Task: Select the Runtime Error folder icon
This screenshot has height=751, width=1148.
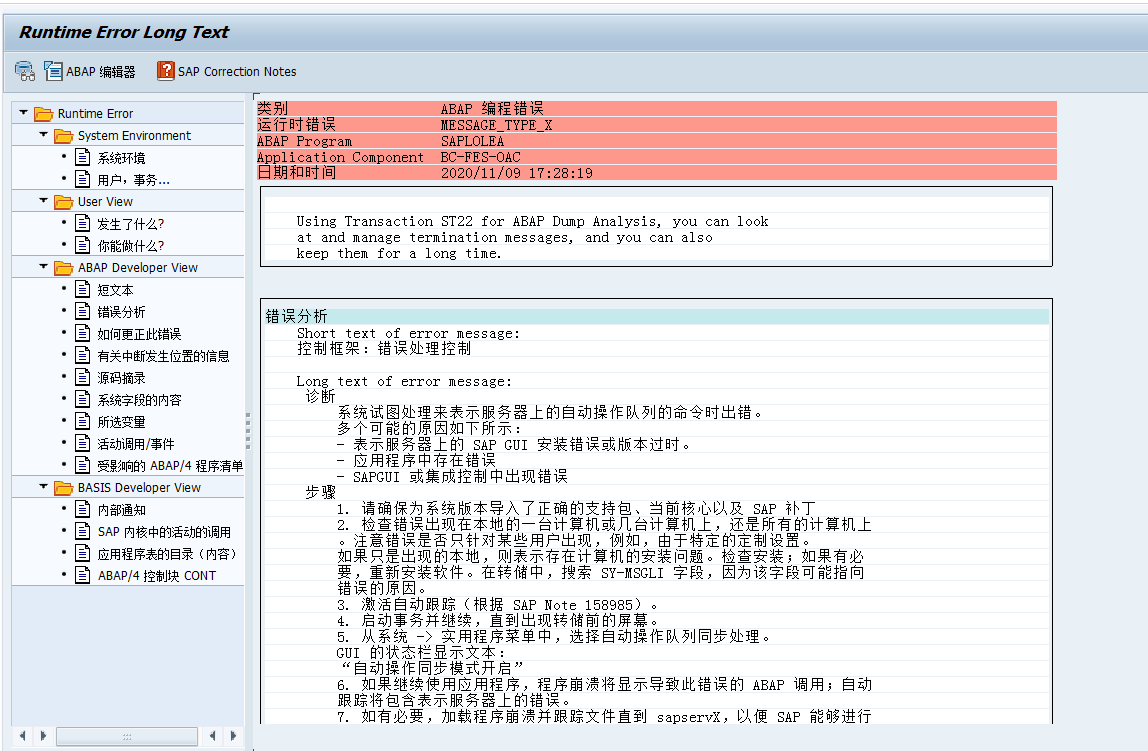Action: (x=44, y=113)
